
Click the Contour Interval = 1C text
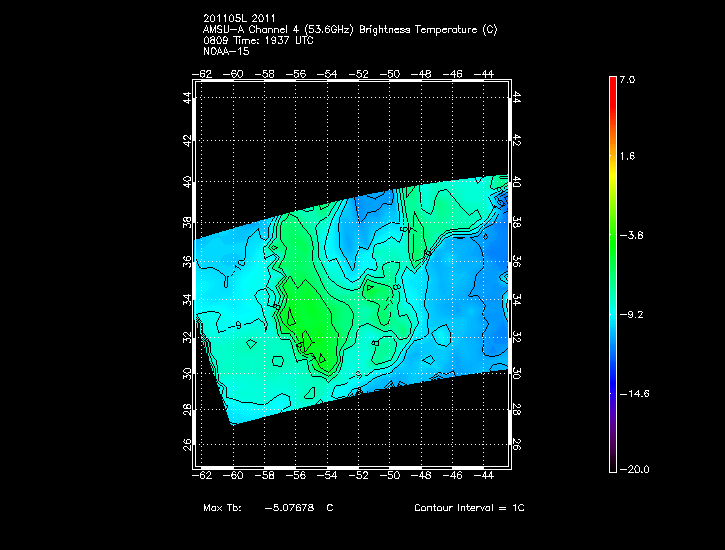coord(469,508)
